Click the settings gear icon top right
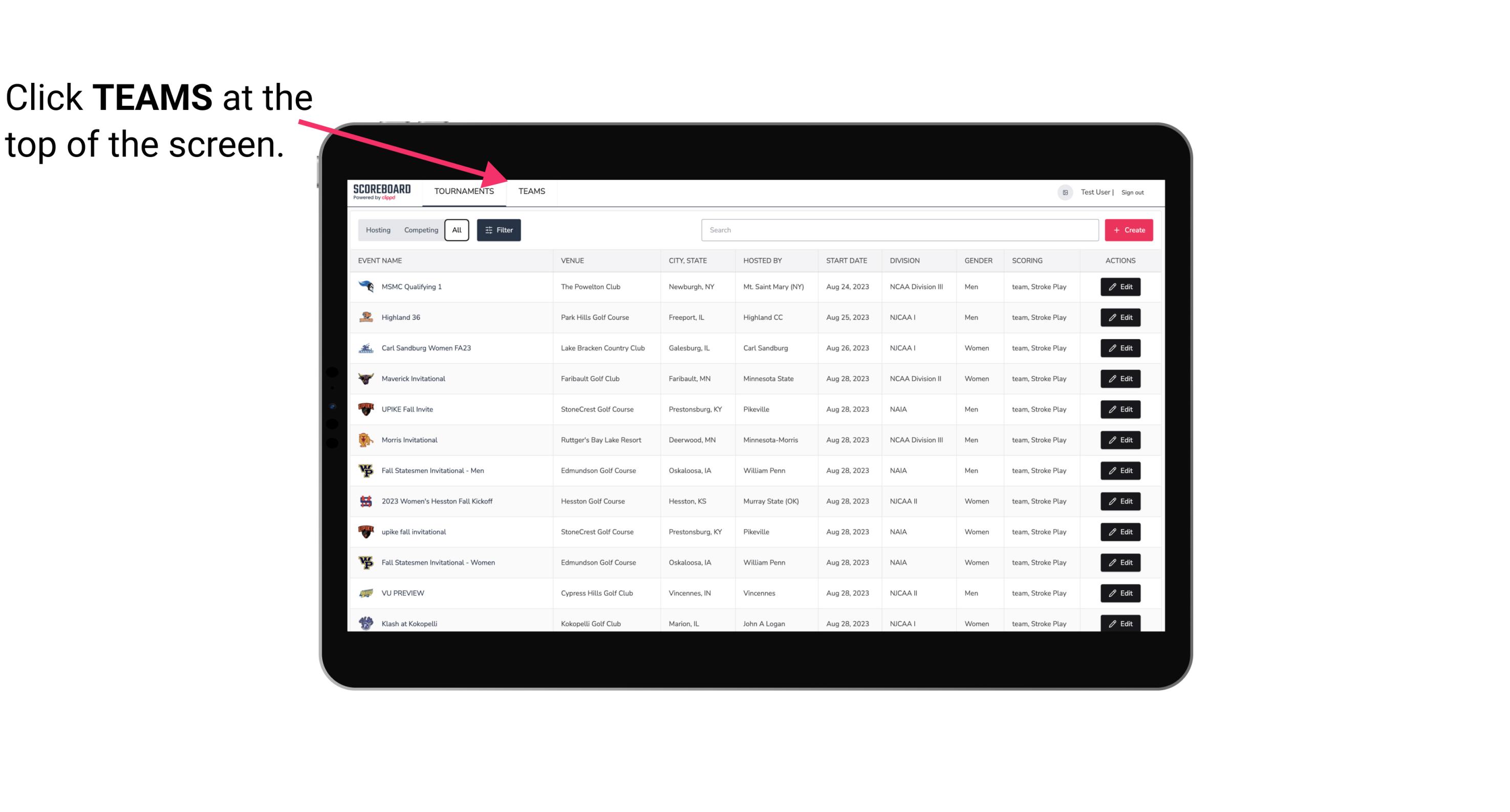Screen dimensions: 1510x812 1063,191
